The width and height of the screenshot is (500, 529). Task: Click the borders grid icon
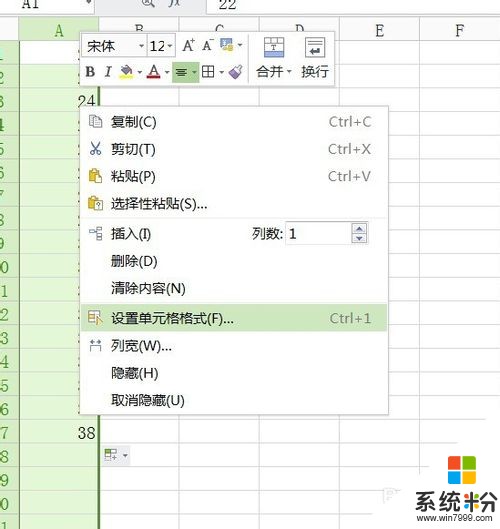click(x=208, y=72)
